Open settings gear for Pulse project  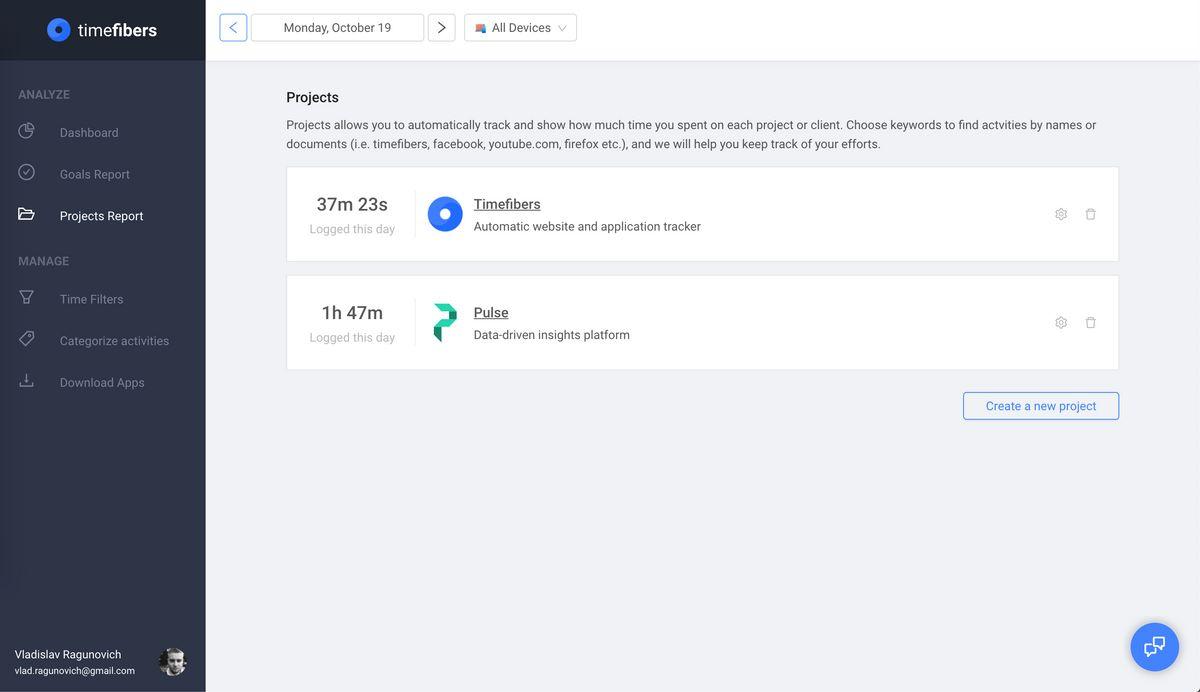(x=1061, y=322)
